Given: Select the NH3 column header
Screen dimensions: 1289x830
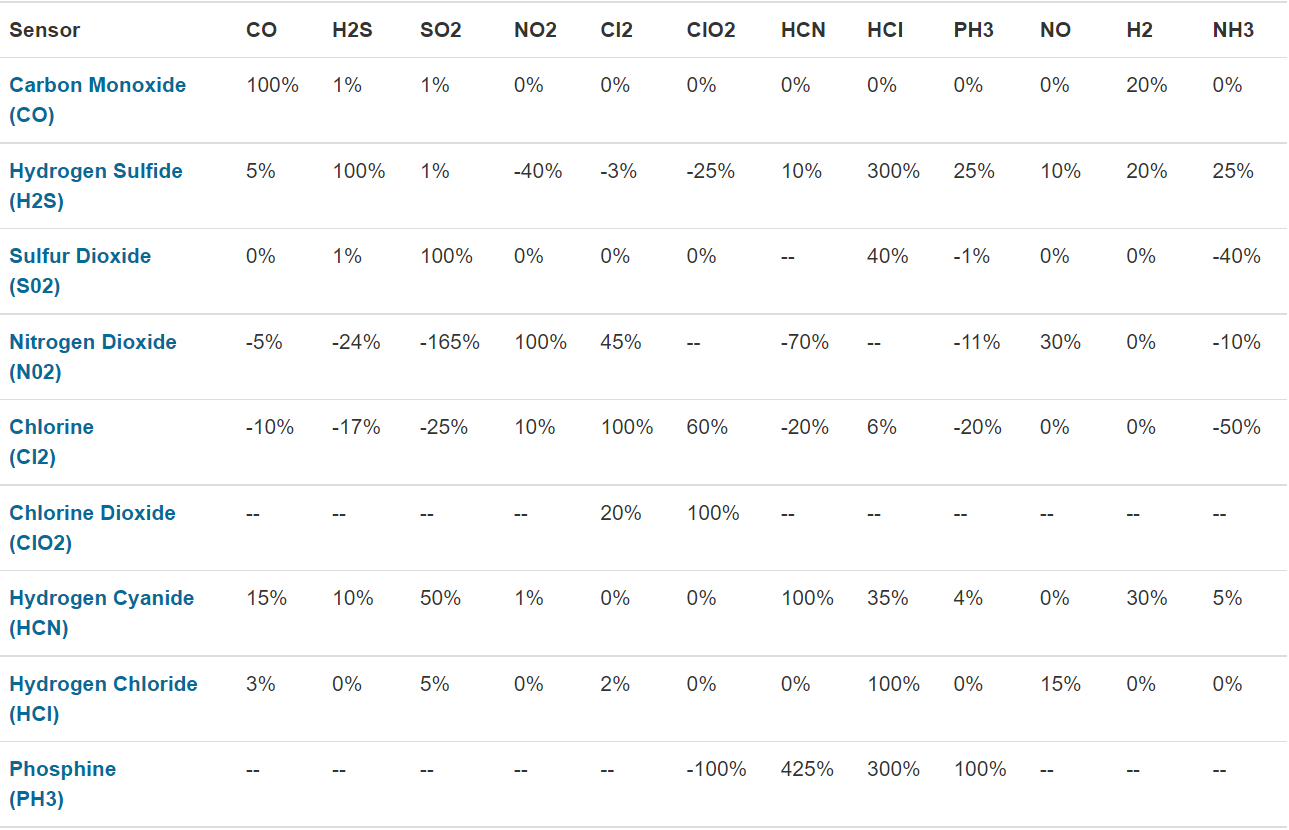Looking at the screenshot, I should coord(1232,30).
